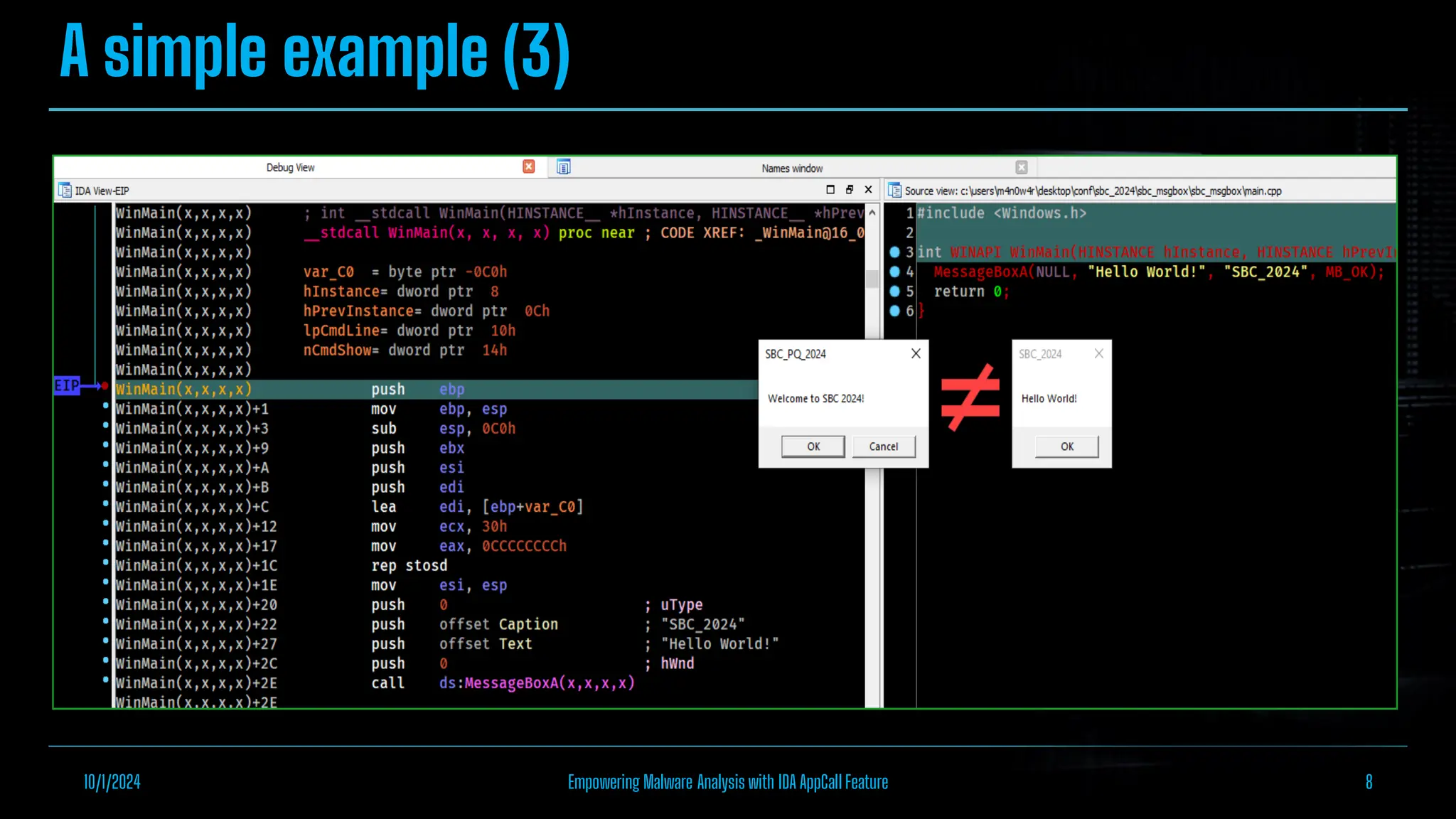The image size is (1456, 819).
Task: Click red breakpoint dot at push ebp line
Action: (105, 386)
